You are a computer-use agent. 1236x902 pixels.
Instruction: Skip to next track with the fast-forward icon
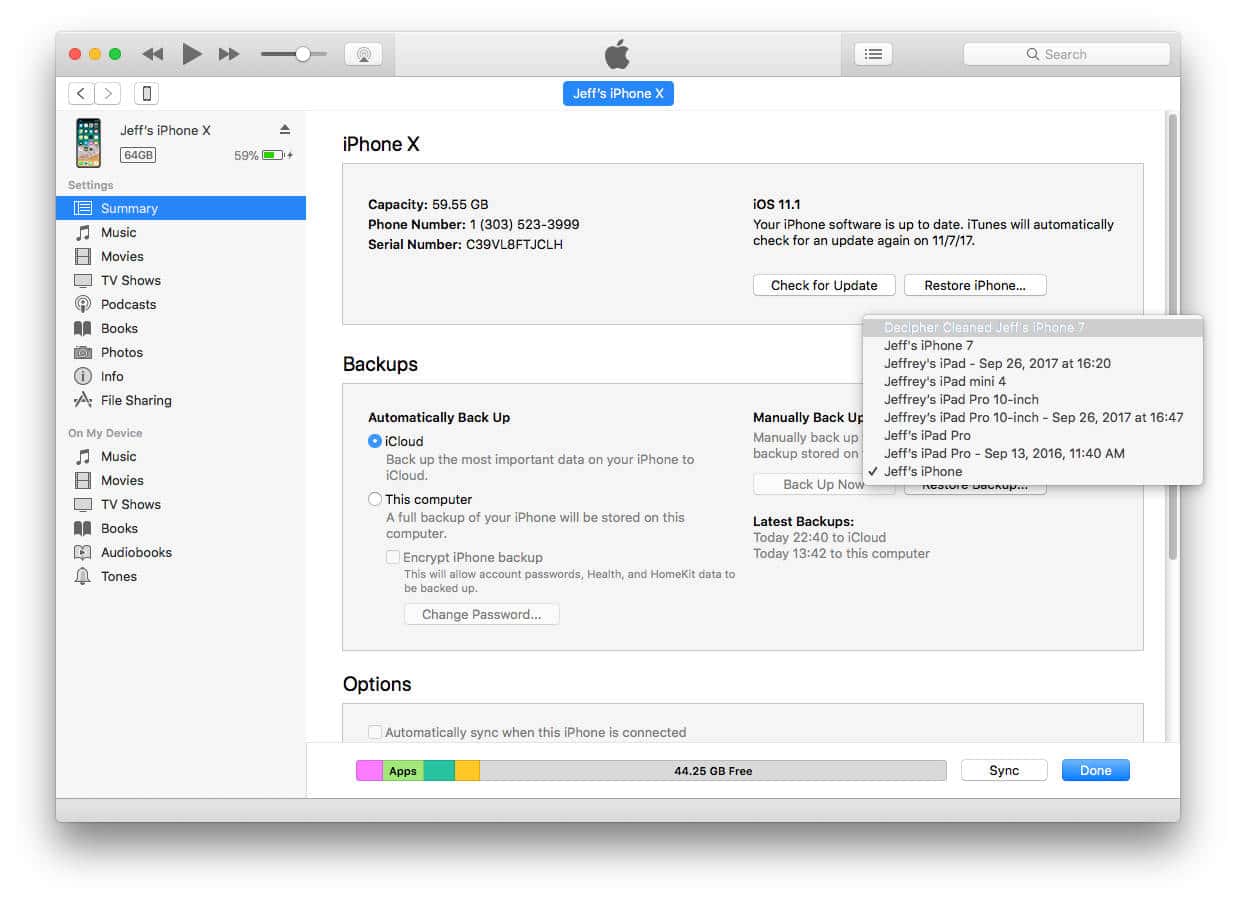point(229,54)
